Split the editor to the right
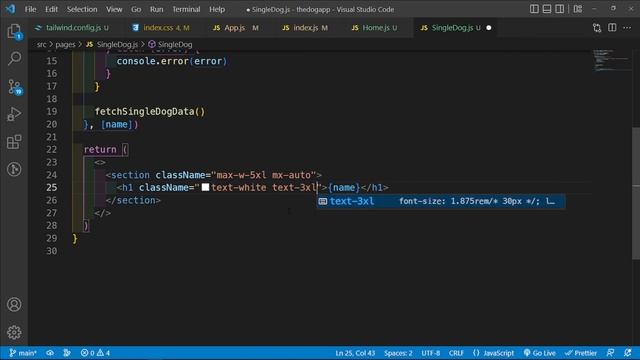Image resolution: width=640 pixels, height=360 pixels. coord(612,28)
